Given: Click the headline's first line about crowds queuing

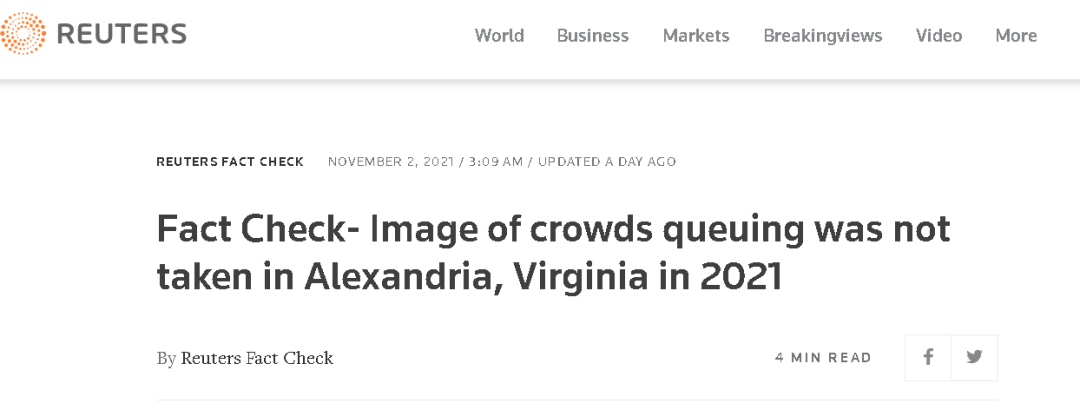Looking at the screenshot, I should [x=553, y=230].
